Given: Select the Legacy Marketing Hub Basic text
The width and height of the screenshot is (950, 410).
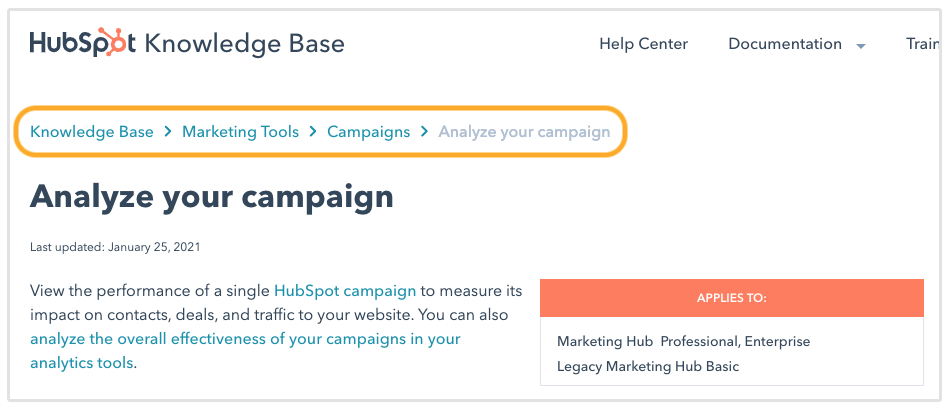Looking at the screenshot, I should pyautogui.click(x=648, y=366).
